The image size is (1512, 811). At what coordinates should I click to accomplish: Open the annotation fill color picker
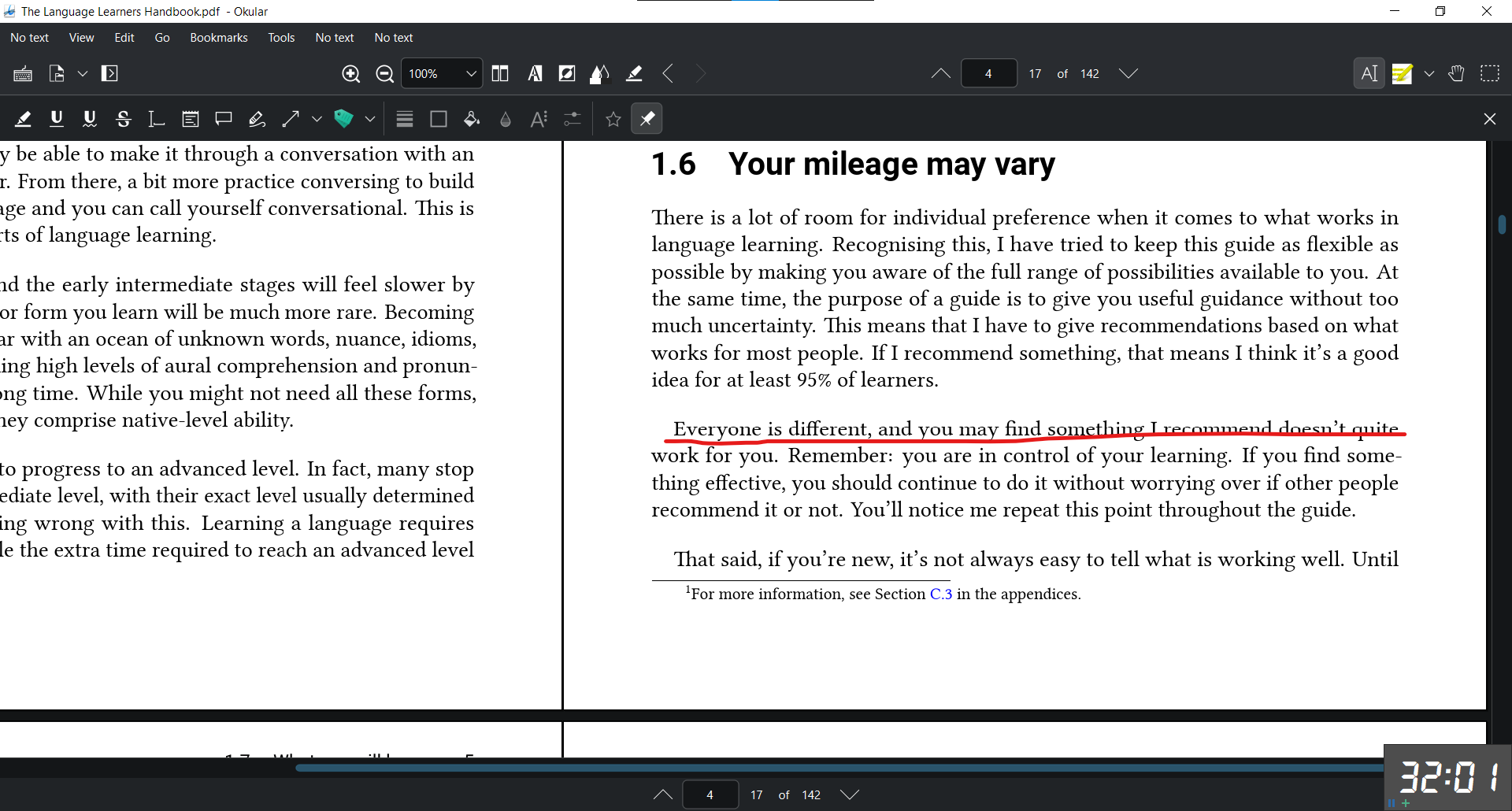472,119
